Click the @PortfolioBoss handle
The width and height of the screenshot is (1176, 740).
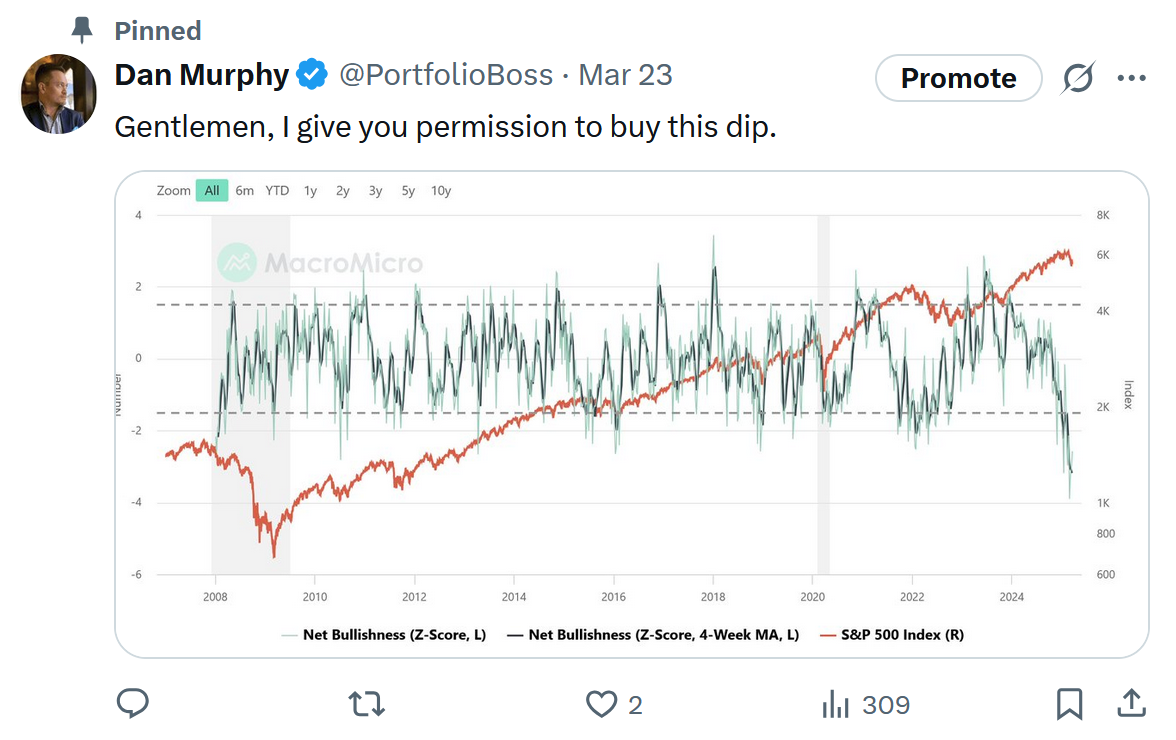tap(446, 75)
